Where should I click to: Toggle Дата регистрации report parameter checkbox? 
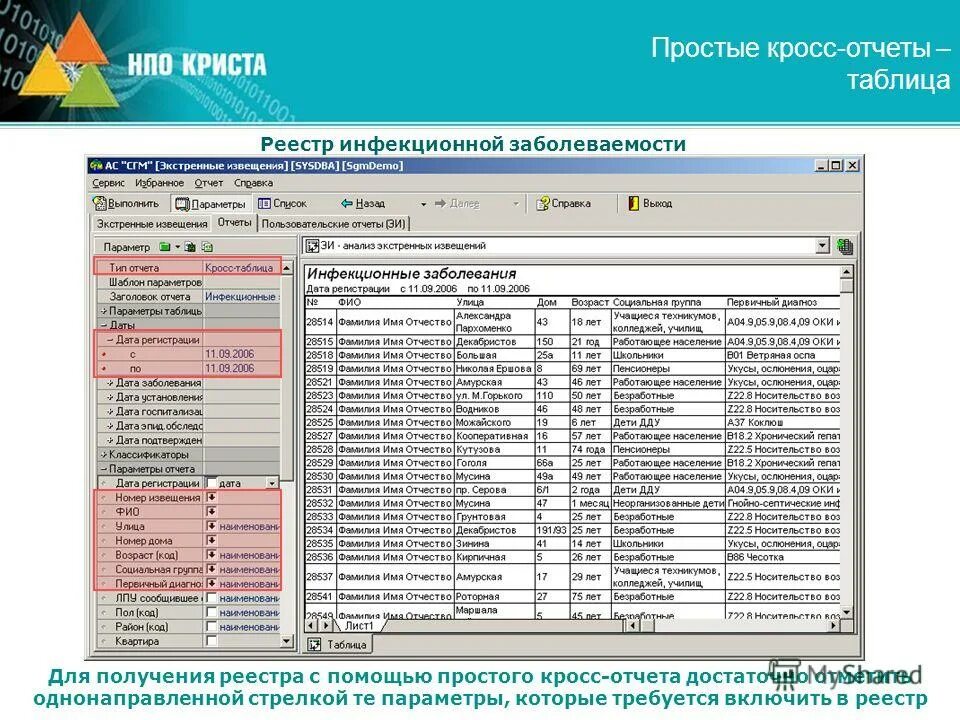211,484
